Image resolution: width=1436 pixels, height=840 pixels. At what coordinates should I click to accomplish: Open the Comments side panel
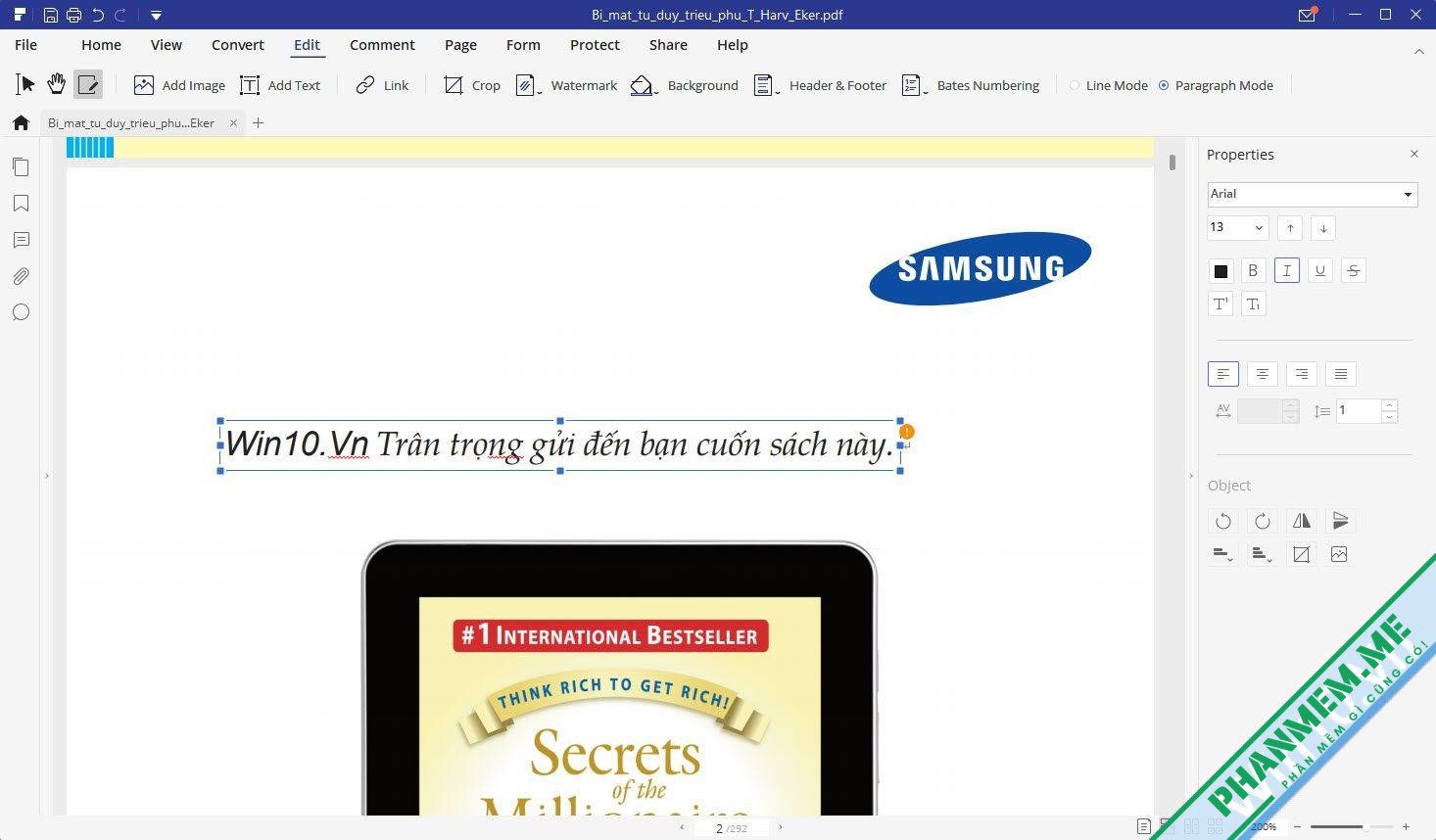21,240
